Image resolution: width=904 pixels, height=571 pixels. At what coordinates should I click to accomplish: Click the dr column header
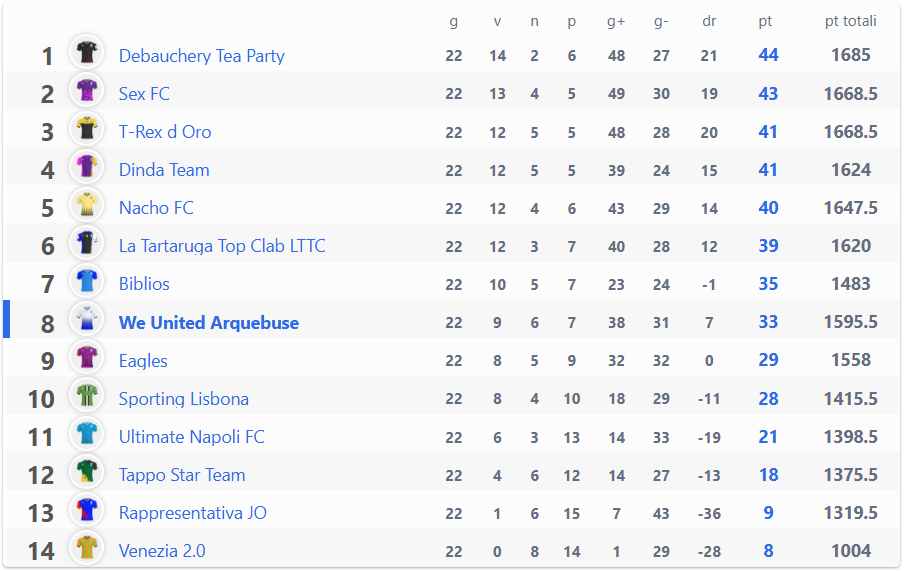point(709,21)
